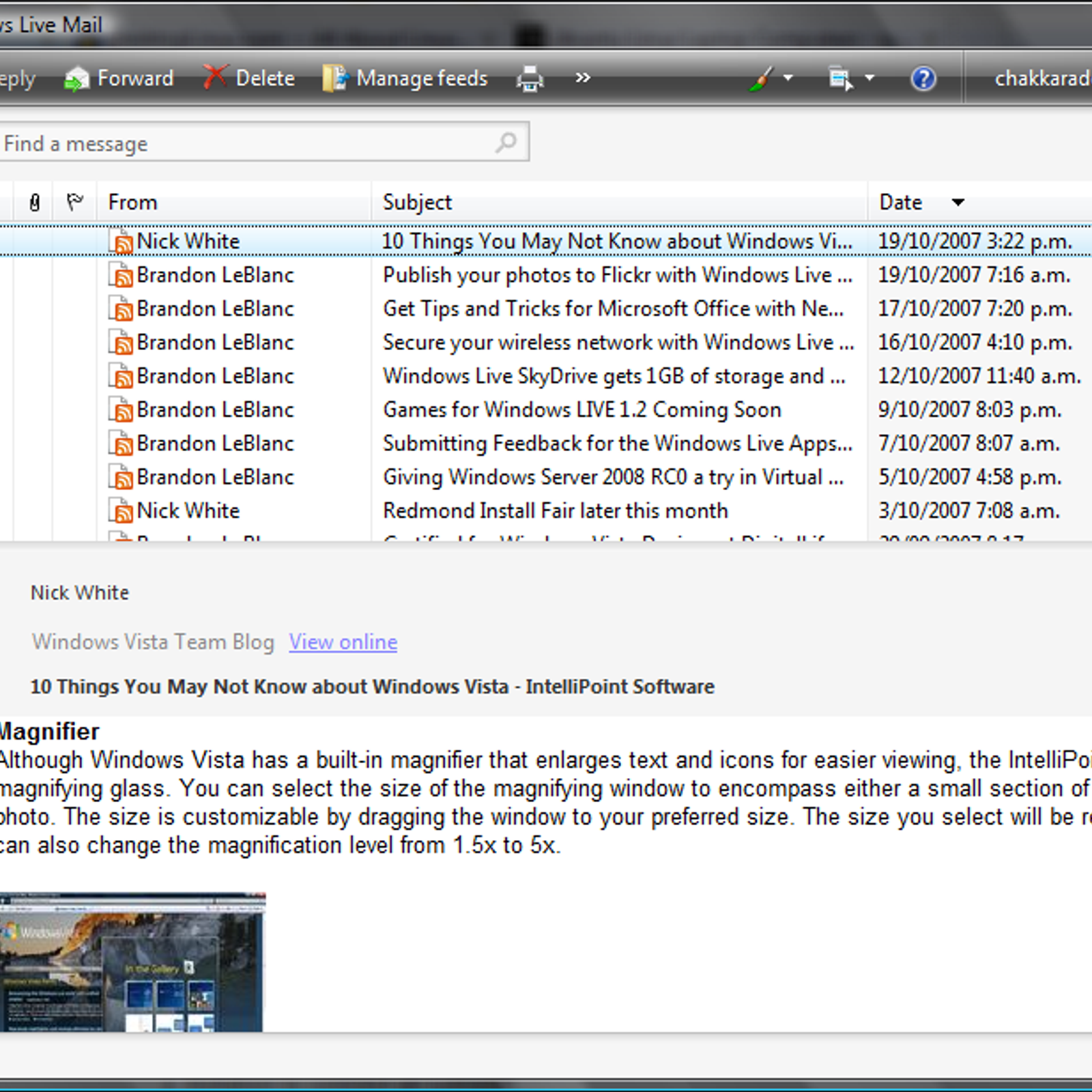Sort messages by Subject column
Viewport: 1092px width, 1092px height.
click(620, 202)
